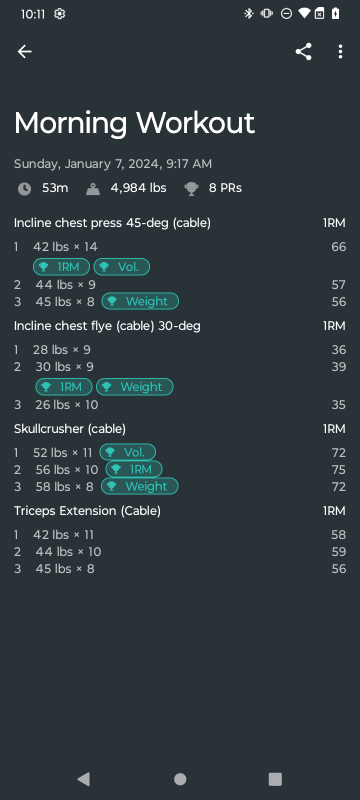Viewport: 360px width, 800px height.
Task: Tap Android home navigation button
Action: coord(180,779)
